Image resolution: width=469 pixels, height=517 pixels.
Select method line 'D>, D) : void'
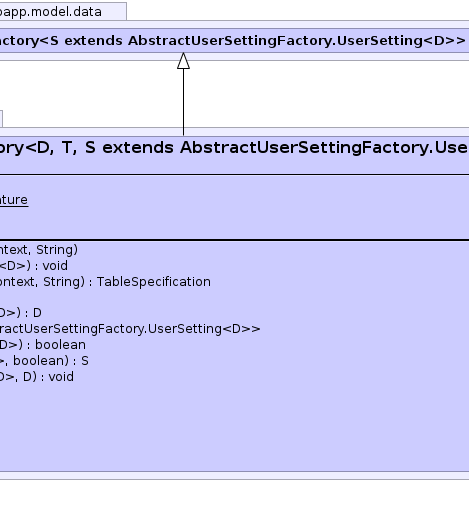click(37, 377)
